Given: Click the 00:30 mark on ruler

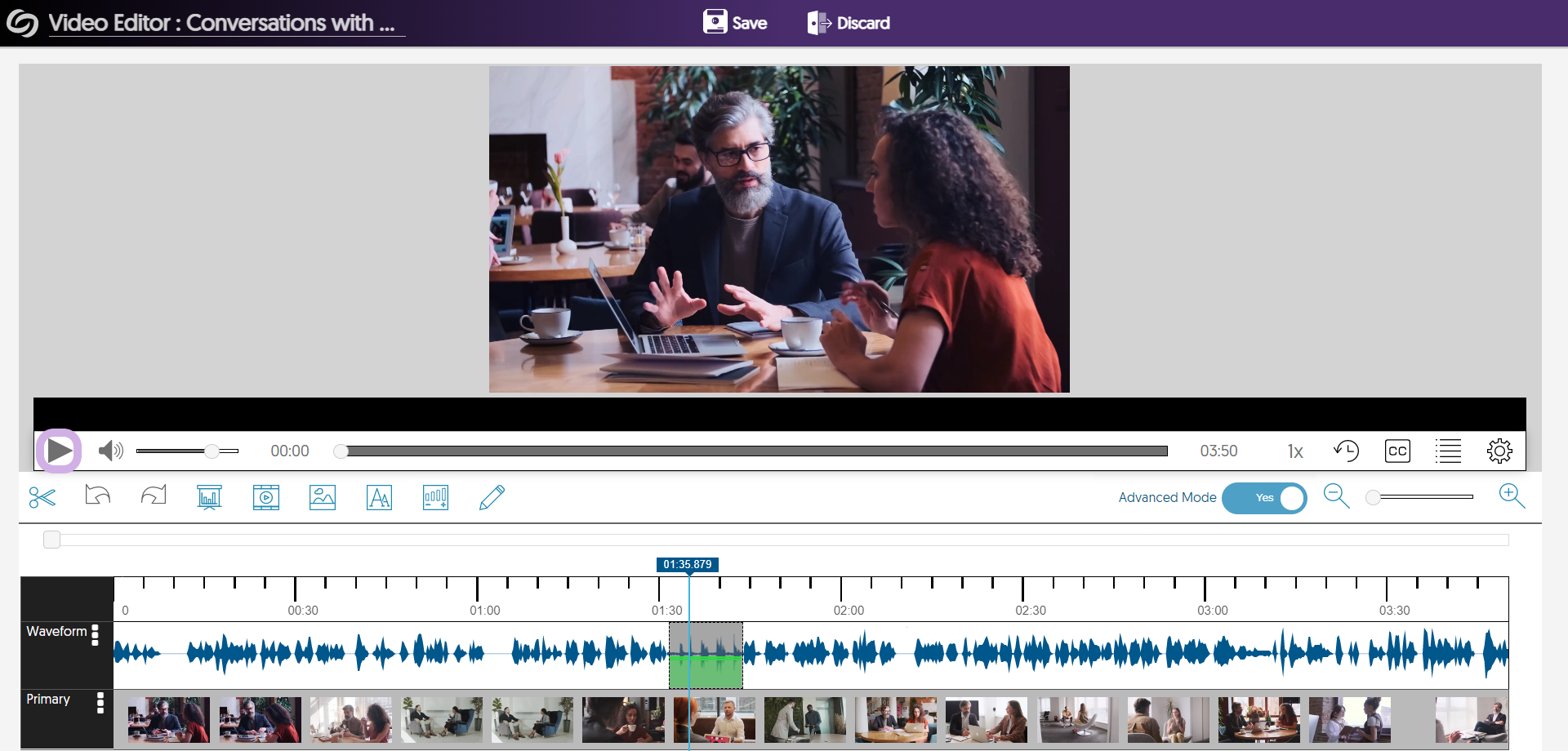Looking at the screenshot, I should (303, 611).
